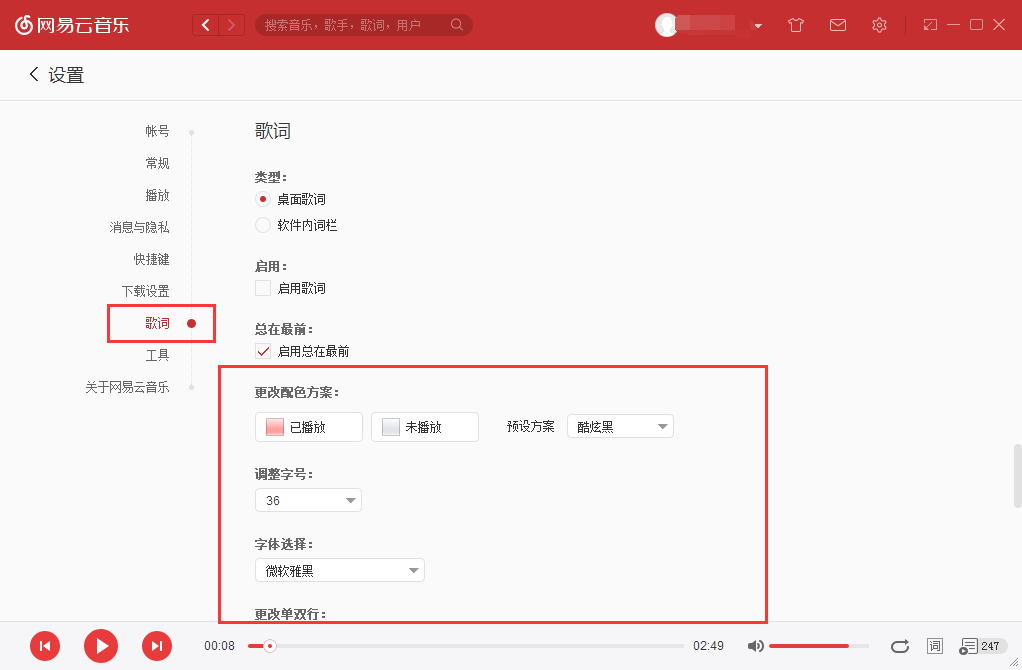Image resolution: width=1022 pixels, height=670 pixels.
Task: Click the loop playback mode icon
Action: [x=899, y=646]
